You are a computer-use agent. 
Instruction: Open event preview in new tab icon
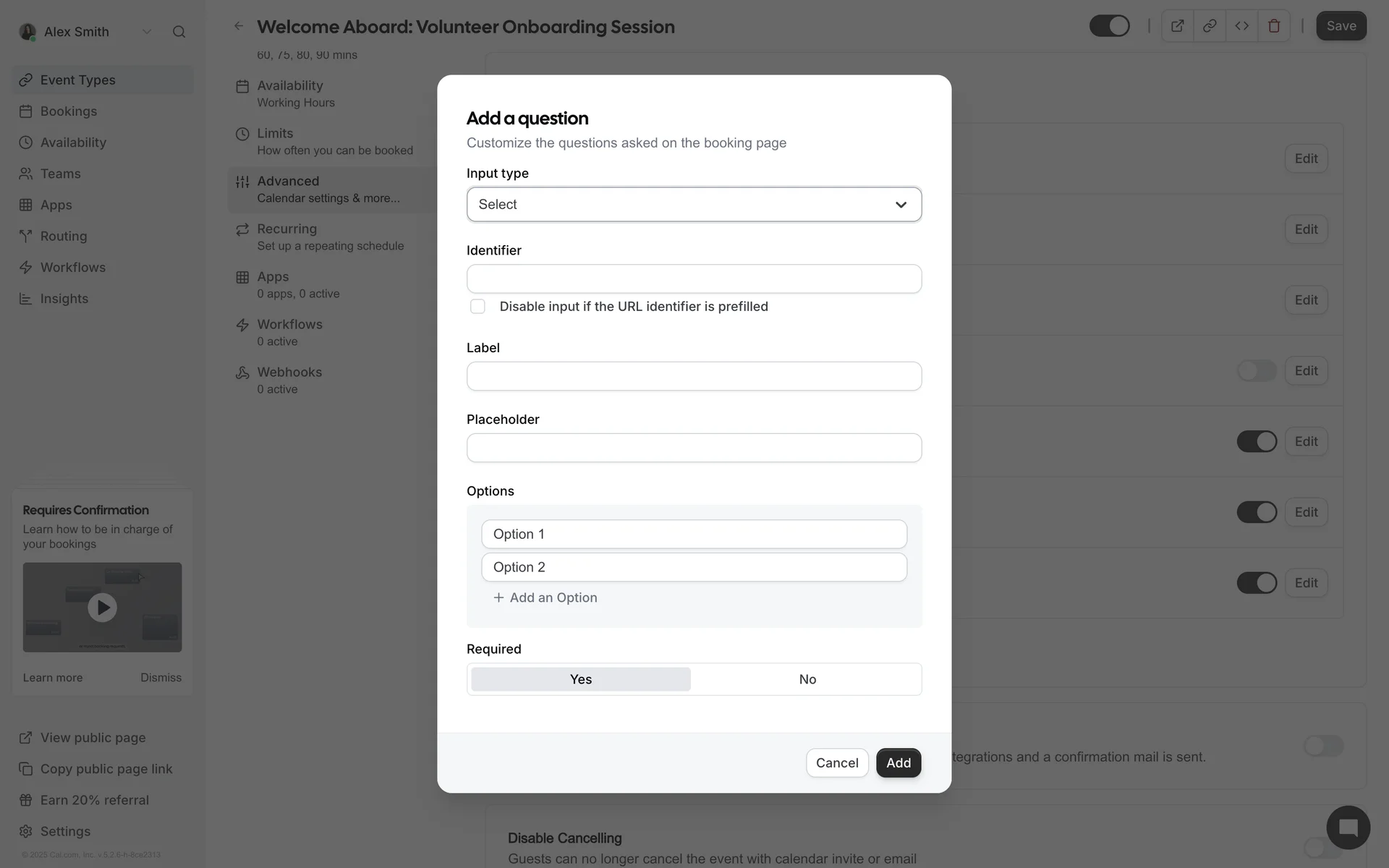point(1177,26)
